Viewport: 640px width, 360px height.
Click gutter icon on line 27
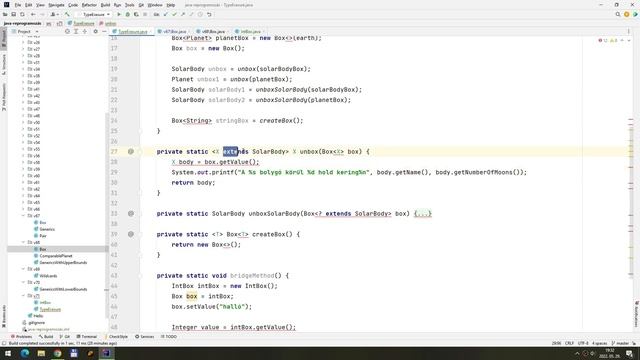(x=131, y=151)
